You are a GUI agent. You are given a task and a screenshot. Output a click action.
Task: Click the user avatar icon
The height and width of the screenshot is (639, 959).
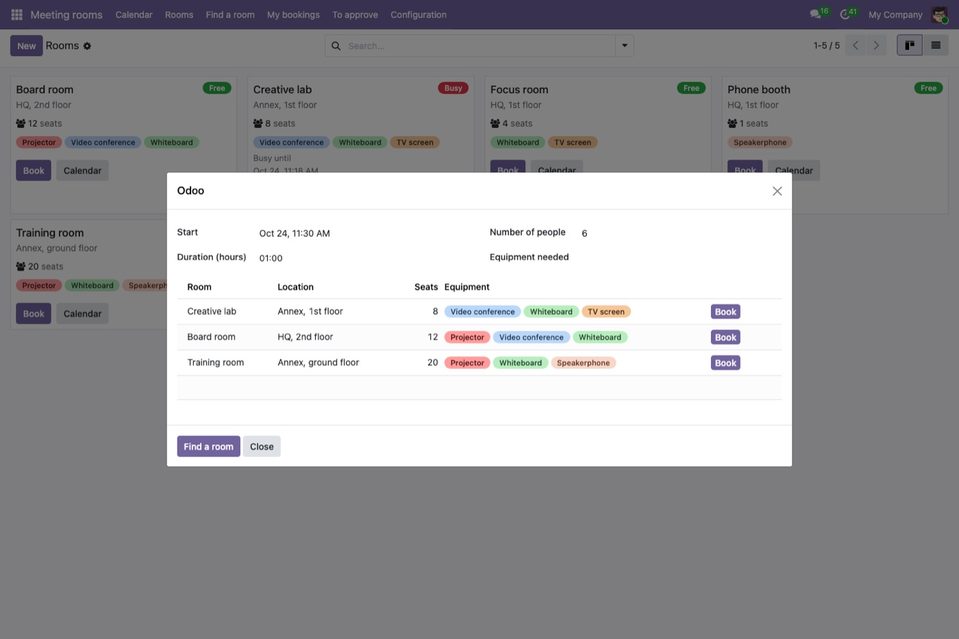click(939, 14)
